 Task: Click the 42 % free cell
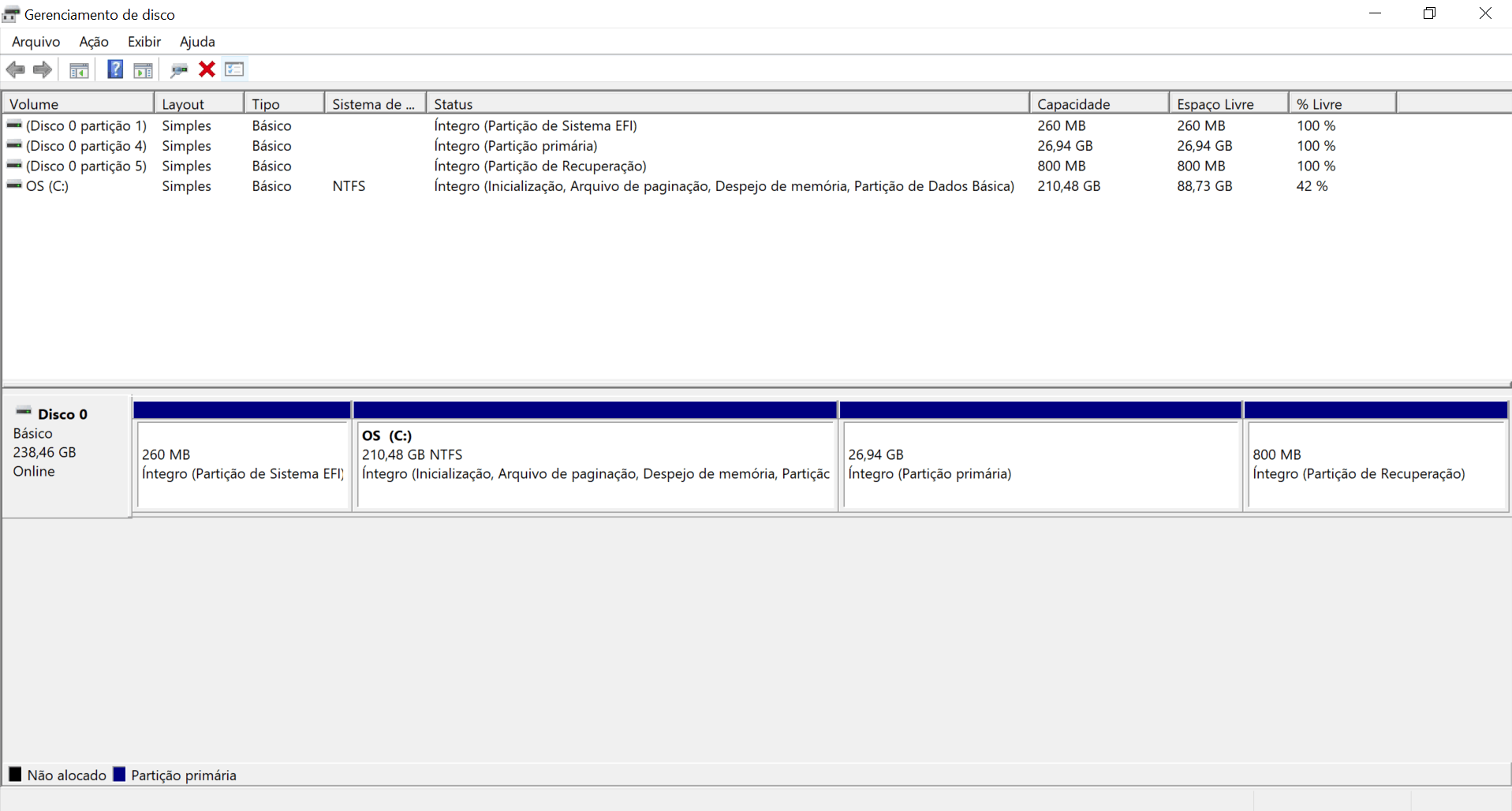click(1312, 186)
